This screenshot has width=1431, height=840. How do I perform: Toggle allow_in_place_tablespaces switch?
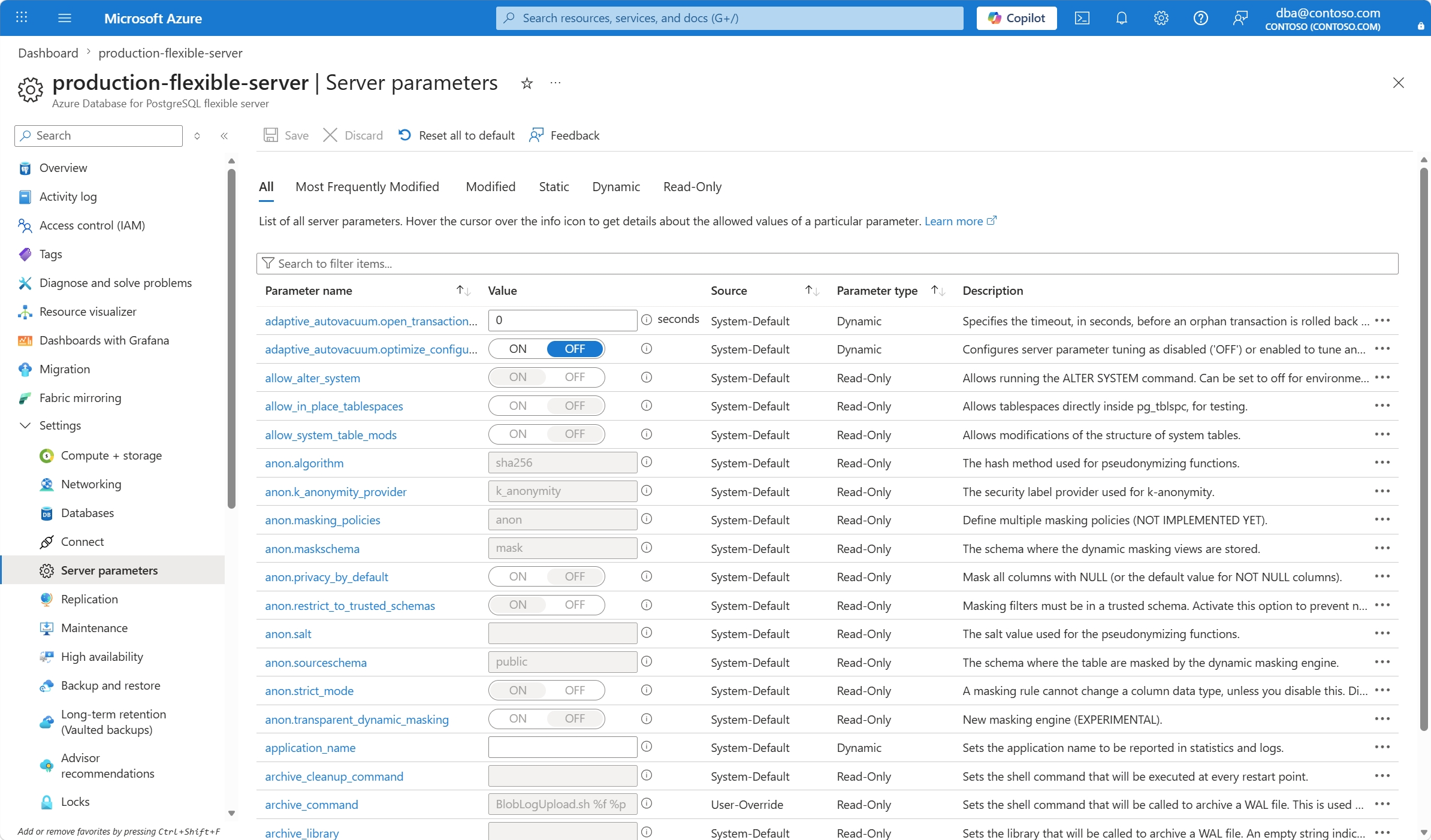point(547,406)
